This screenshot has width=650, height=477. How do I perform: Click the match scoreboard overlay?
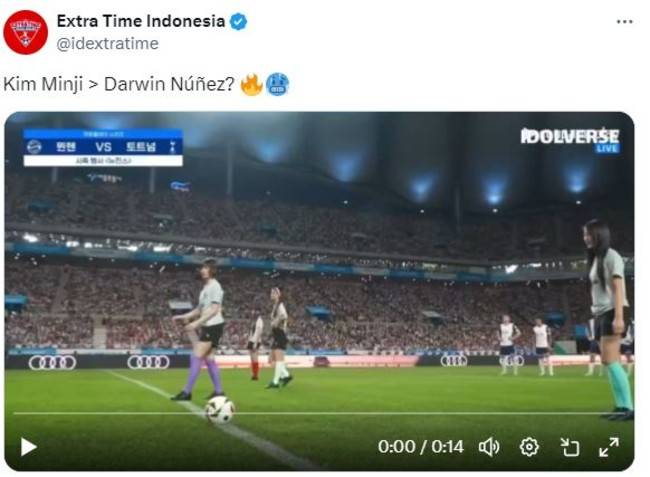[x=103, y=148]
